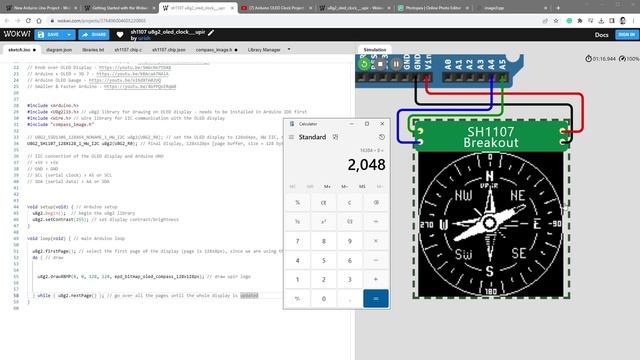Screen dimensions: 640x360
Task: Click the simulation timer icon
Action: click(x=588, y=59)
